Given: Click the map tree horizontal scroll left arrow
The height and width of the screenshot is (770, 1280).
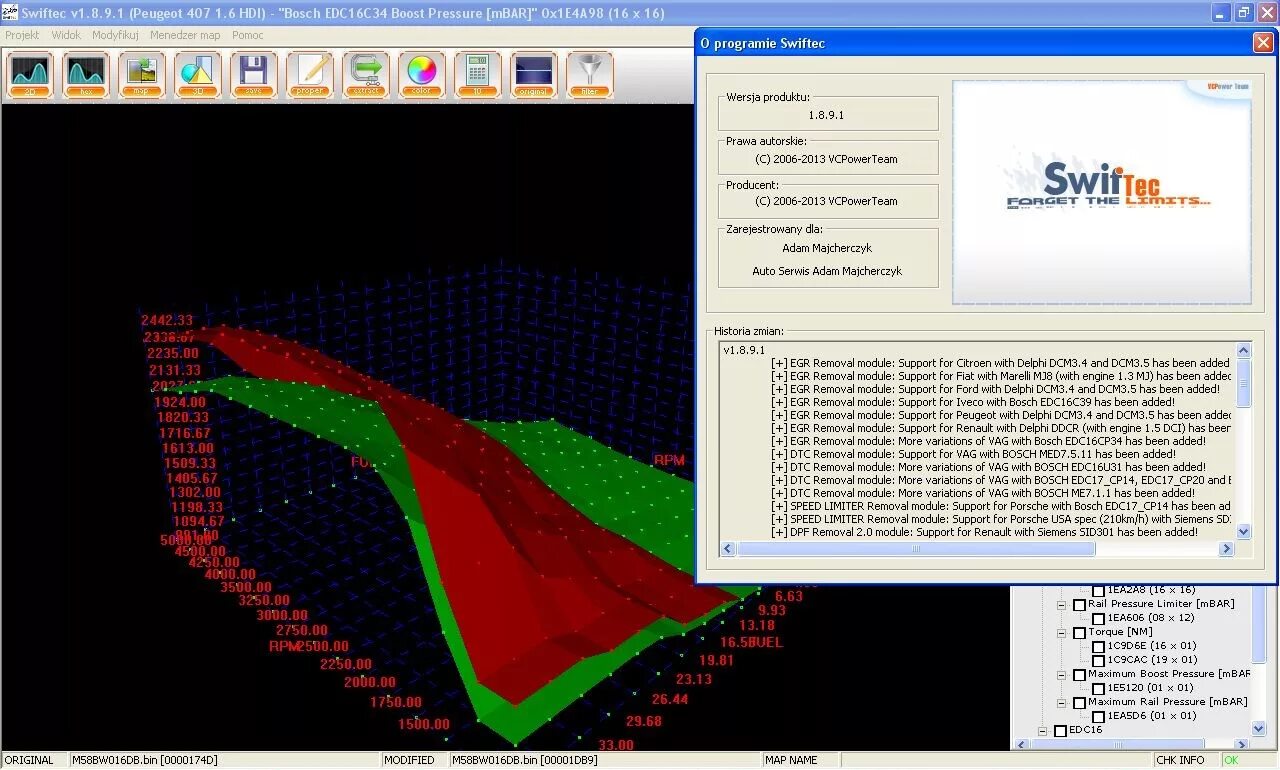Looking at the screenshot, I should click(1021, 744).
